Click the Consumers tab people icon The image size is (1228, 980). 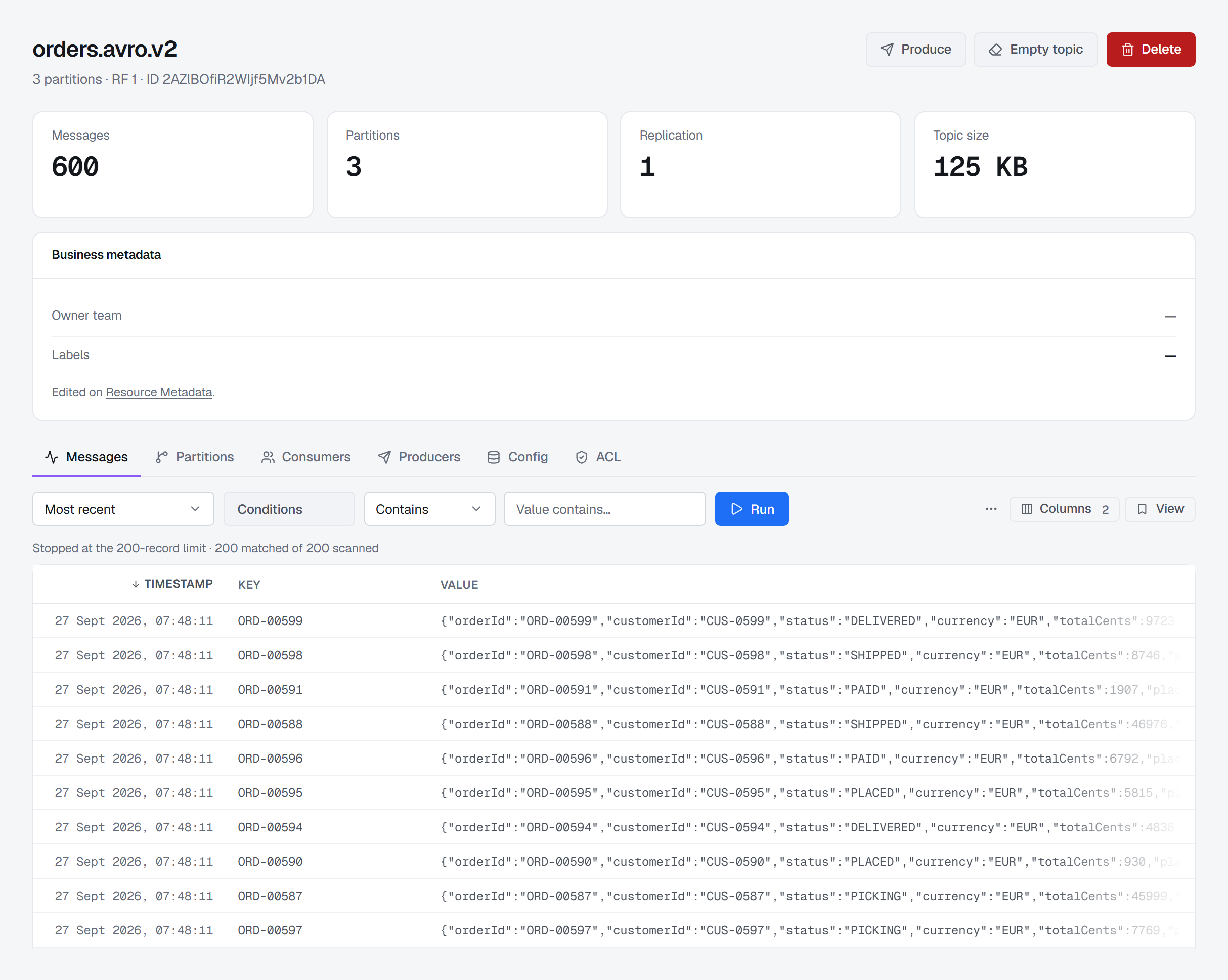pyautogui.click(x=268, y=457)
